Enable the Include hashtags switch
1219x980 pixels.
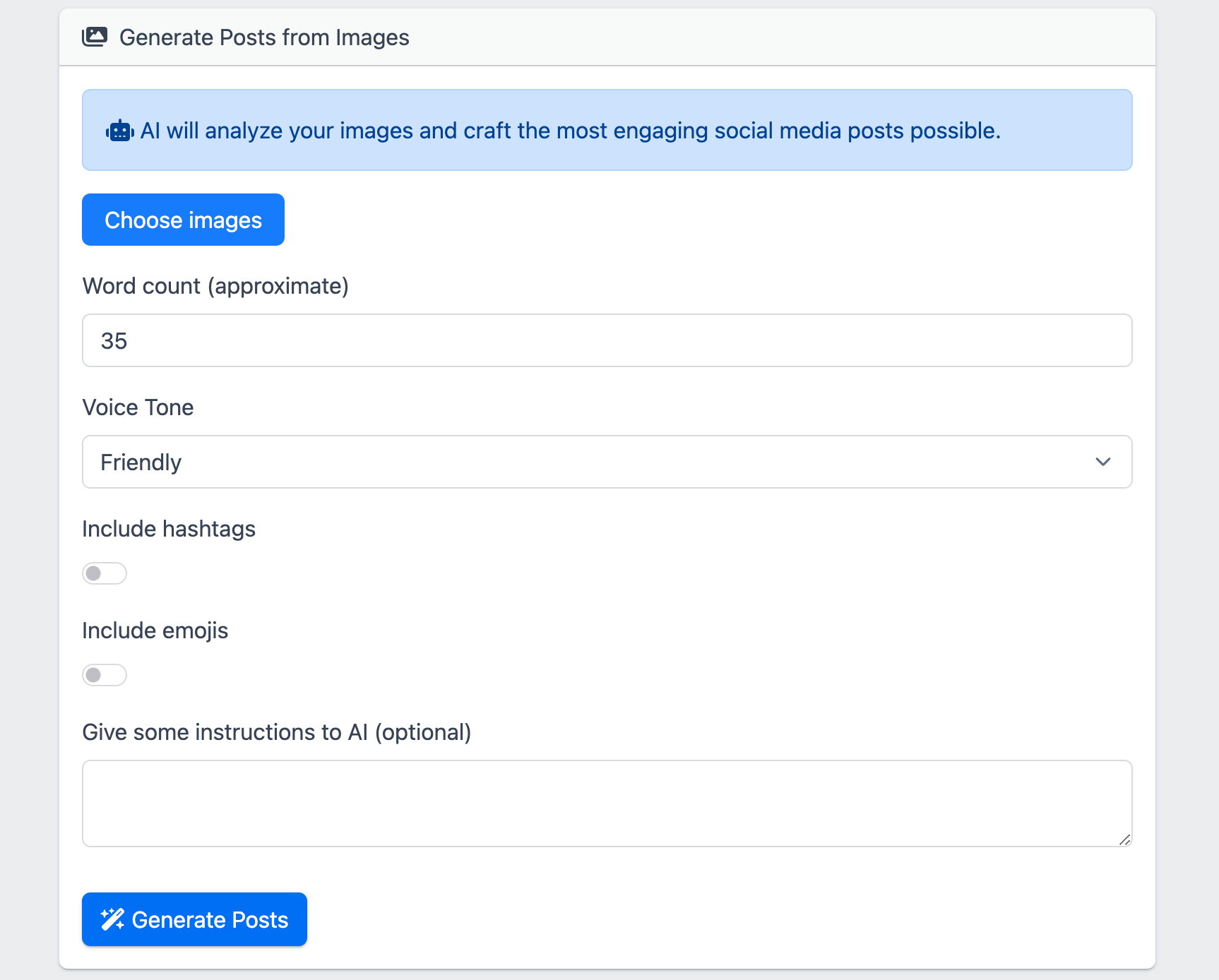(105, 573)
